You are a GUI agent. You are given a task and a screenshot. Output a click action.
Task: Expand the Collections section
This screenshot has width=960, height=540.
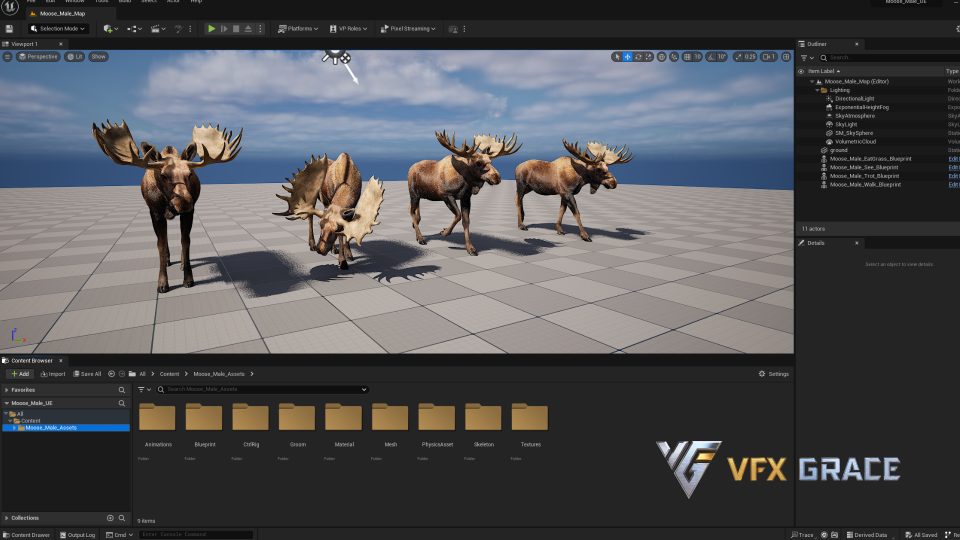(x=7, y=518)
